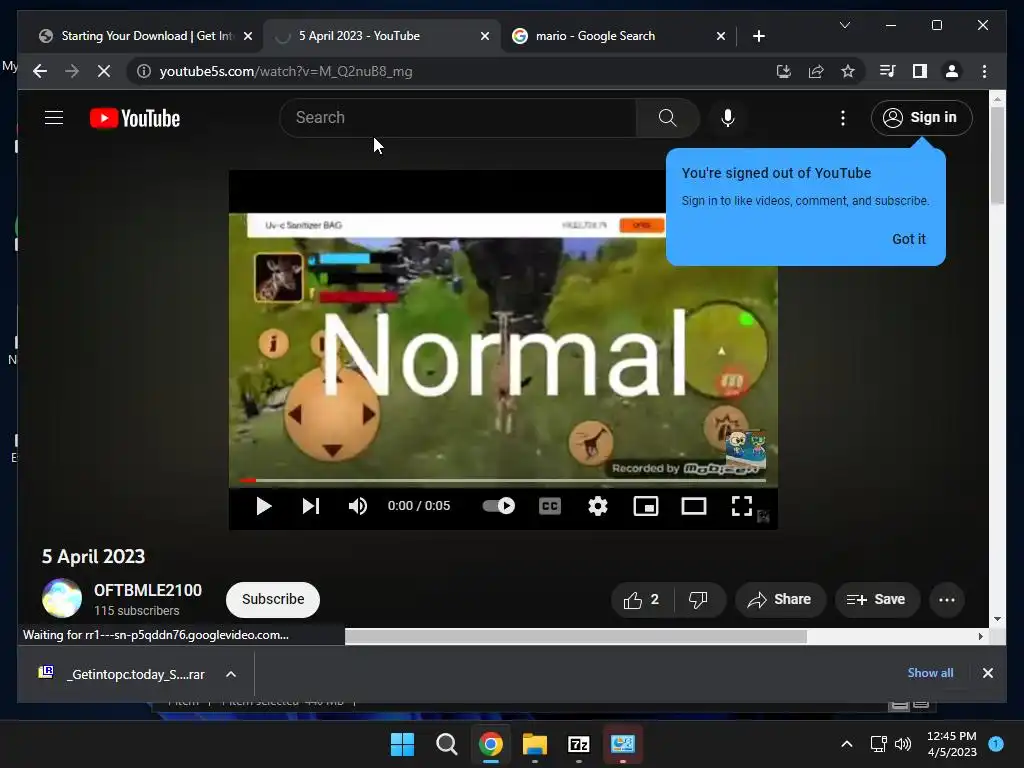Expand download item options chevron
1024x768 pixels.
(231, 674)
